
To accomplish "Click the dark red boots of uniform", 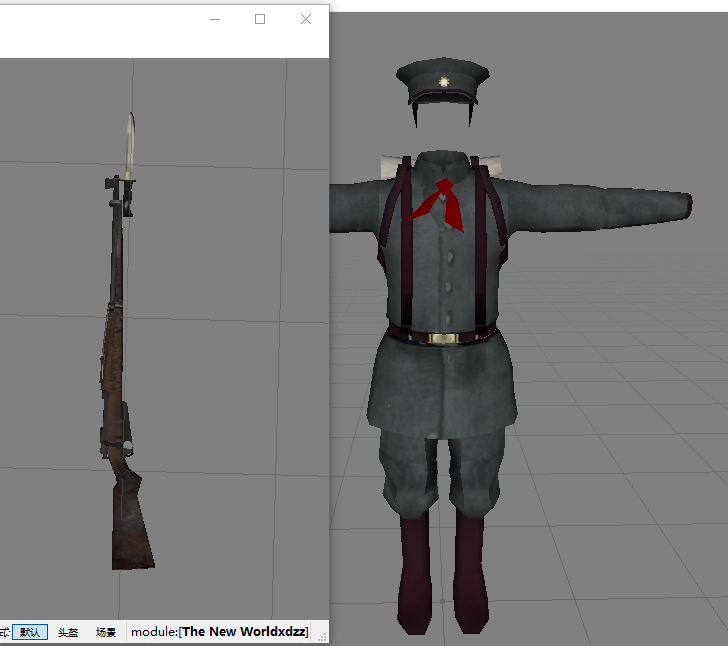I will click(442, 572).
